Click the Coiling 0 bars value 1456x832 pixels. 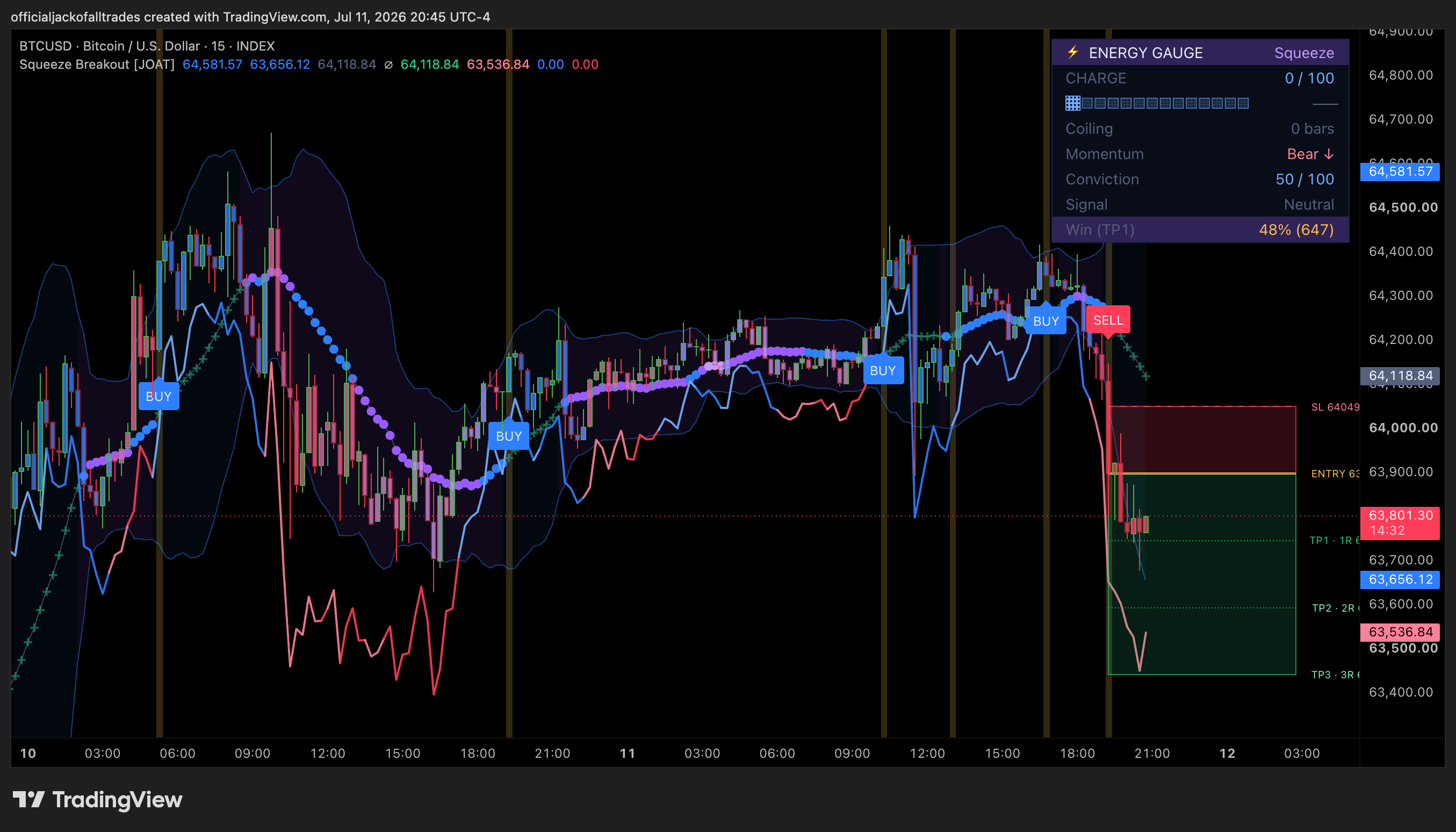[x=1312, y=128]
